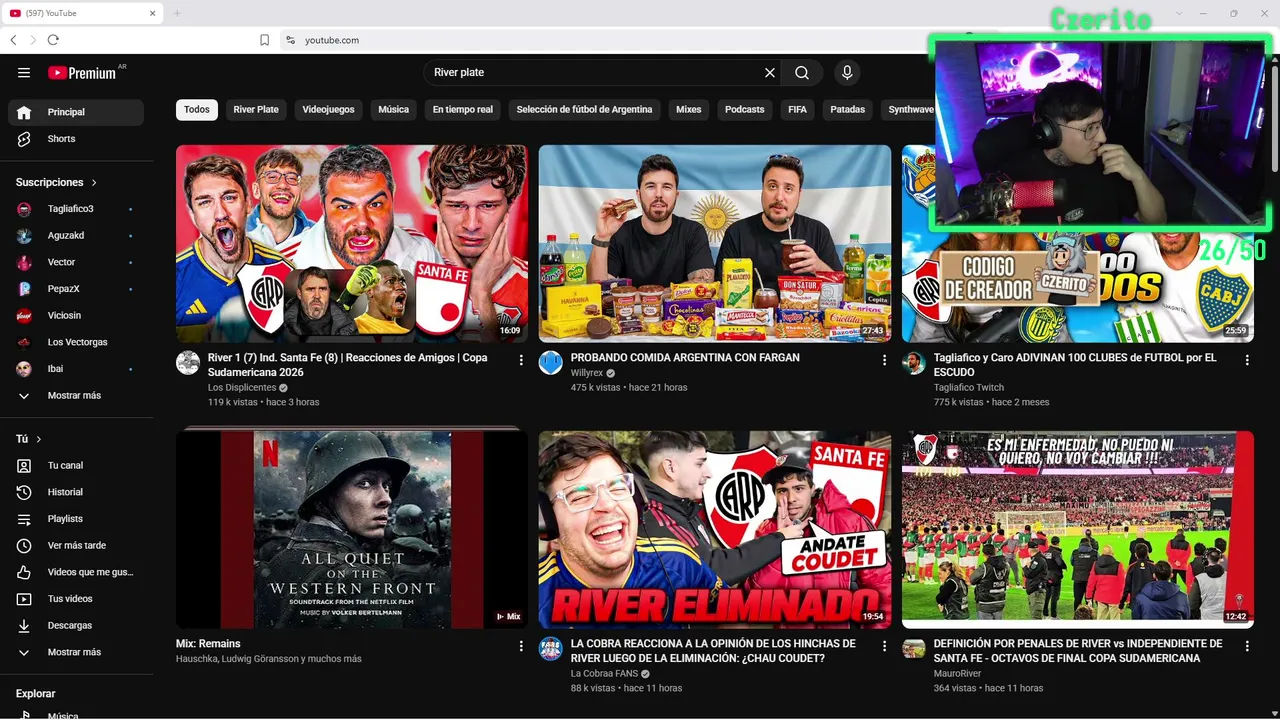Select the FIFA filter chip
The image size is (1280, 720).
point(797,110)
